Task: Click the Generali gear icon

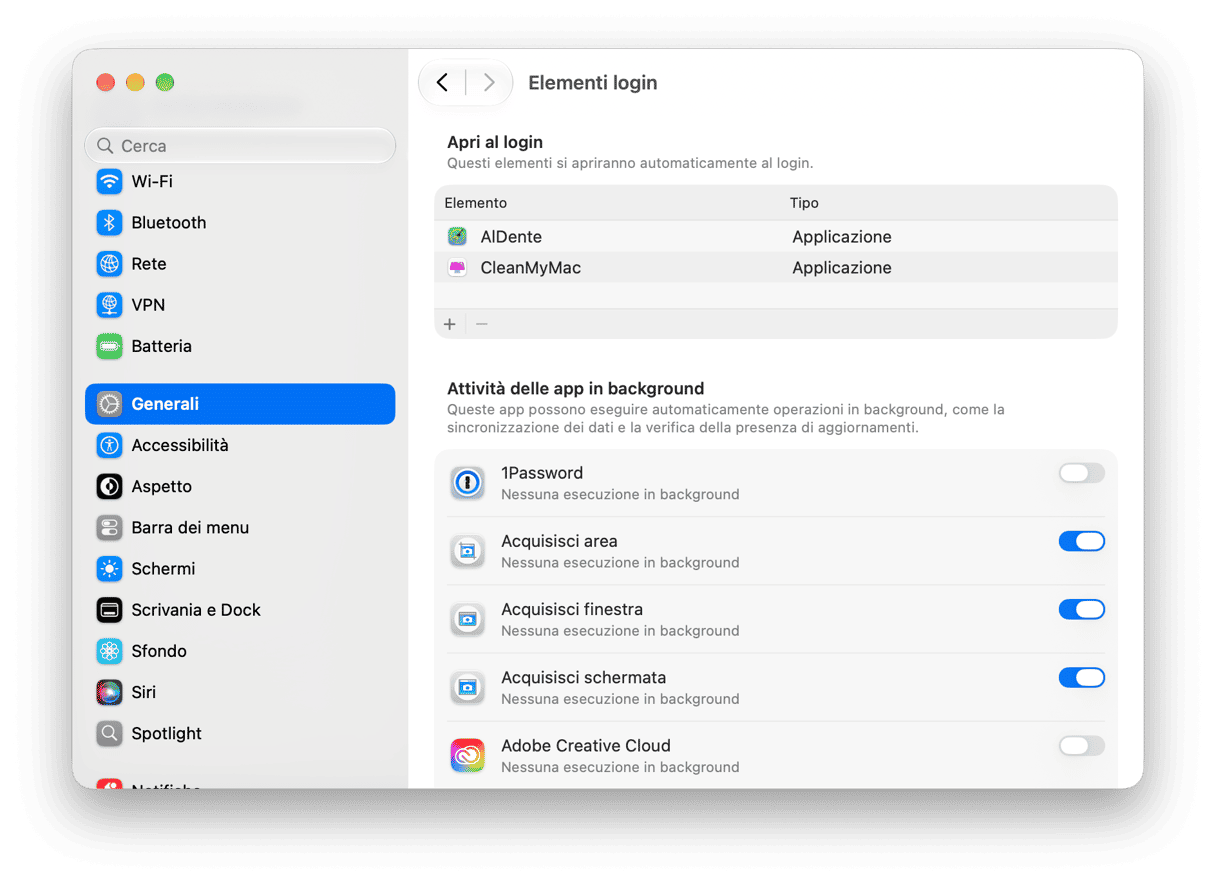Action: tap(109, 404)
